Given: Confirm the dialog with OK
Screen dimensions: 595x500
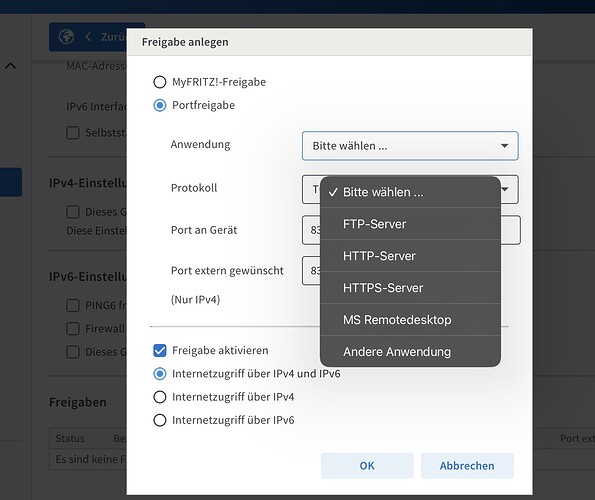Looking at the screenshot, I should pyautogui.click(x=367, y=465).
